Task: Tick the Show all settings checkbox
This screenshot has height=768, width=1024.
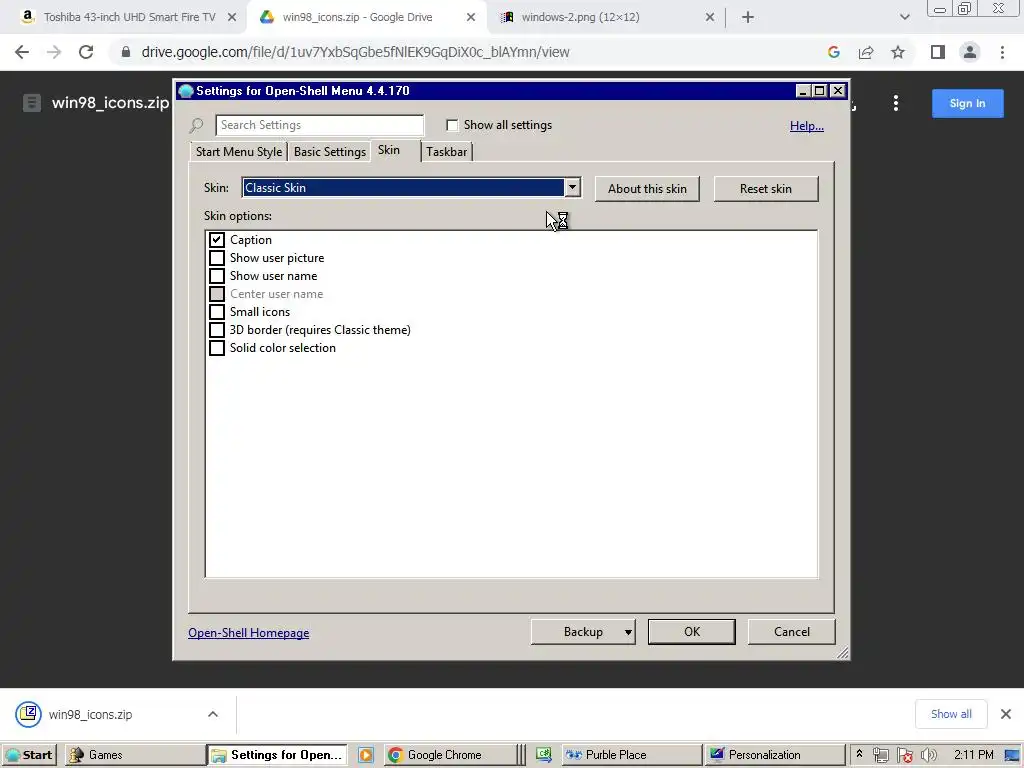Action: [x=452, y=125]
